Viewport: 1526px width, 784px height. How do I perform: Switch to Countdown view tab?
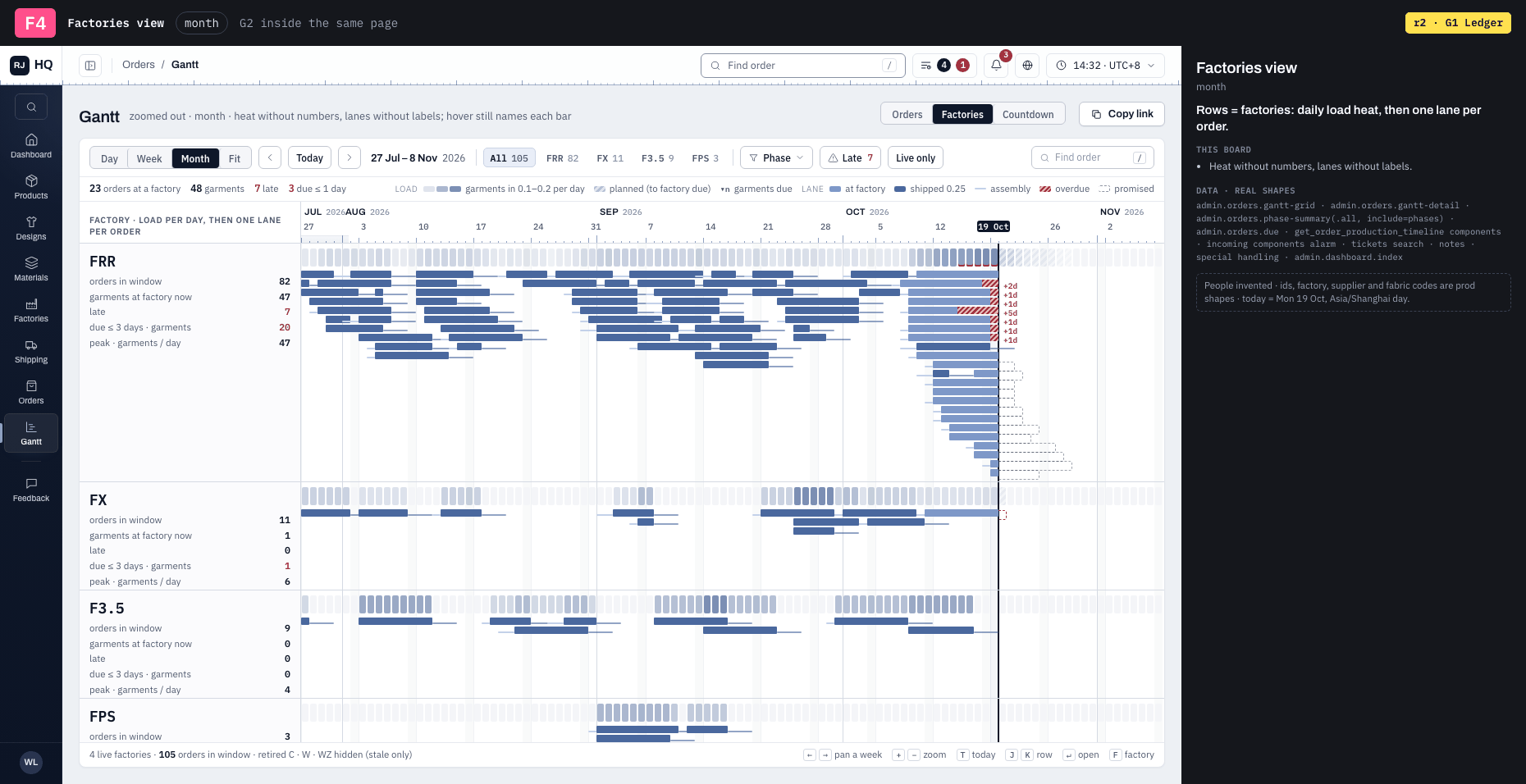tap(1028, 114)
